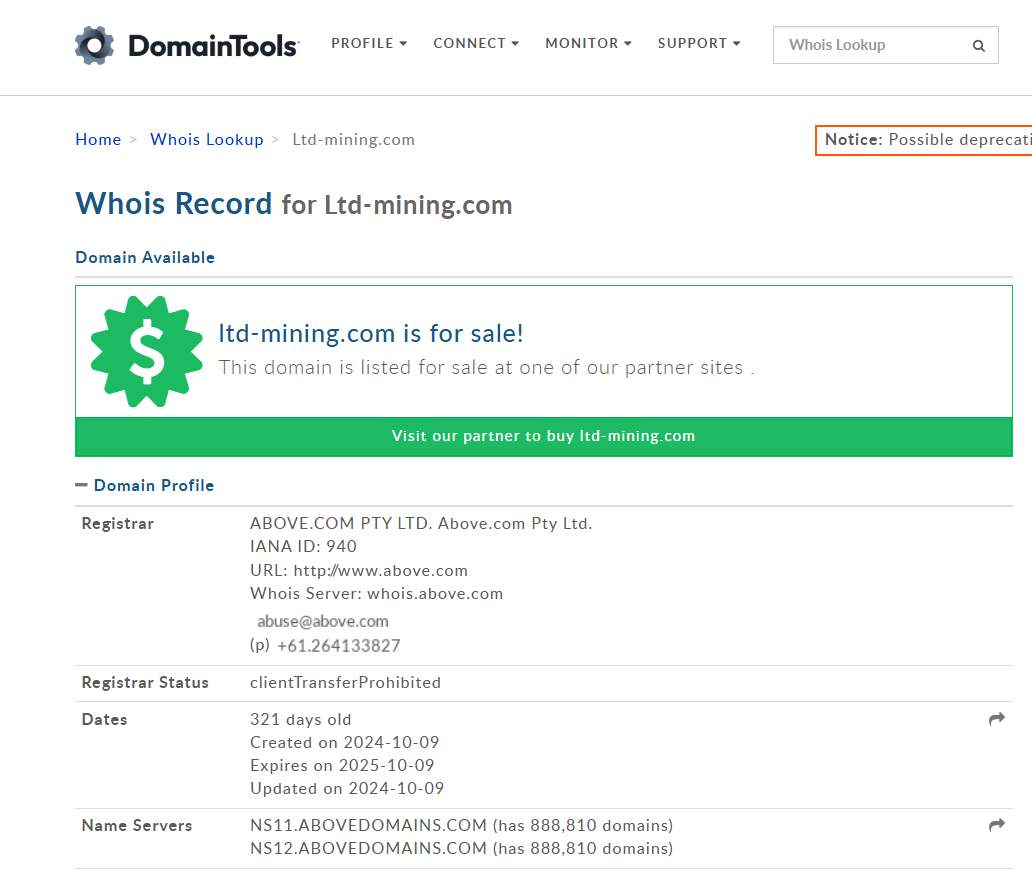Image resolution: width=1032 pixels, height=876 pixels.
Task: Collapse the Domain Profile section
Action: click(82, 485)
